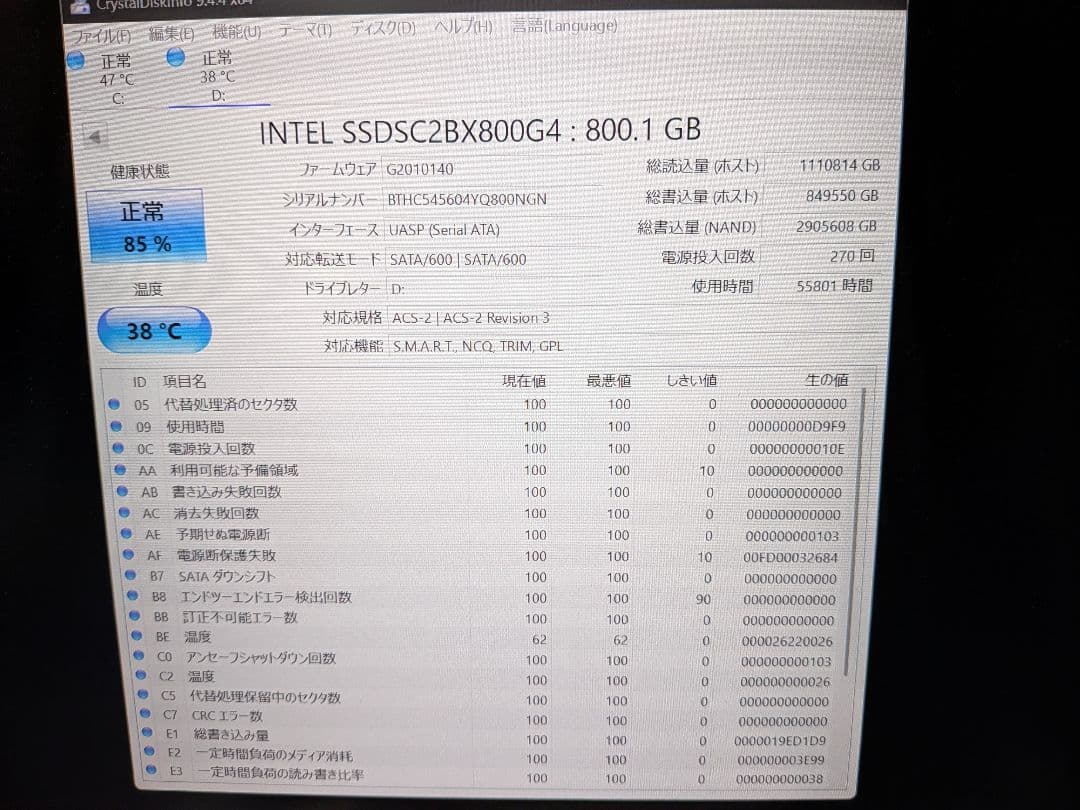
Task: Click the 38°C temperature gauge
Action: [152, 330]
